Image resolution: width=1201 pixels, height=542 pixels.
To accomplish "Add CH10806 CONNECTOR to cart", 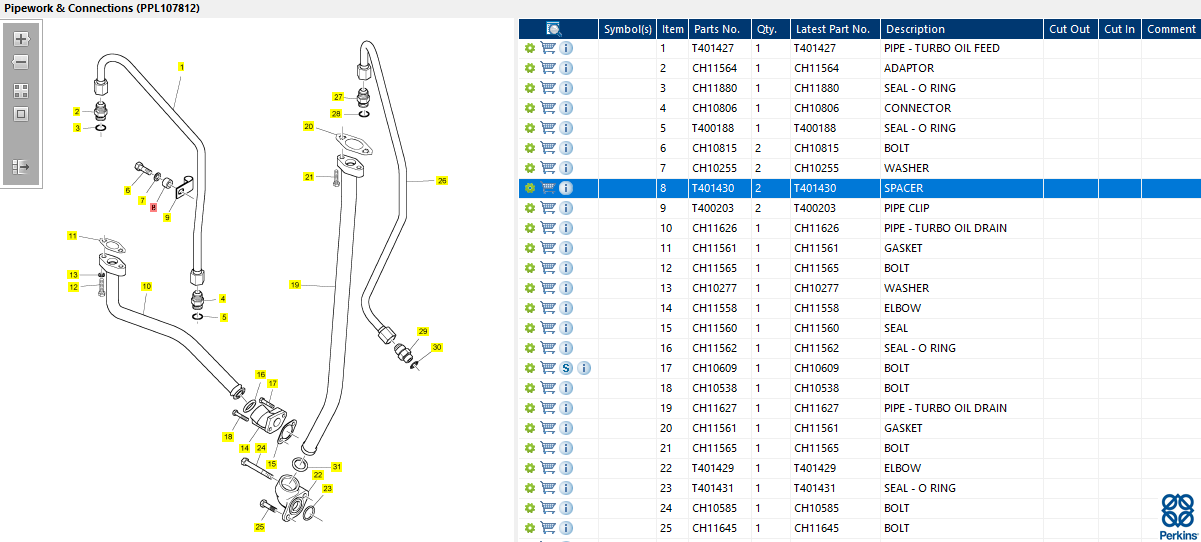I will pyautogui.click(x=548, y=108).
